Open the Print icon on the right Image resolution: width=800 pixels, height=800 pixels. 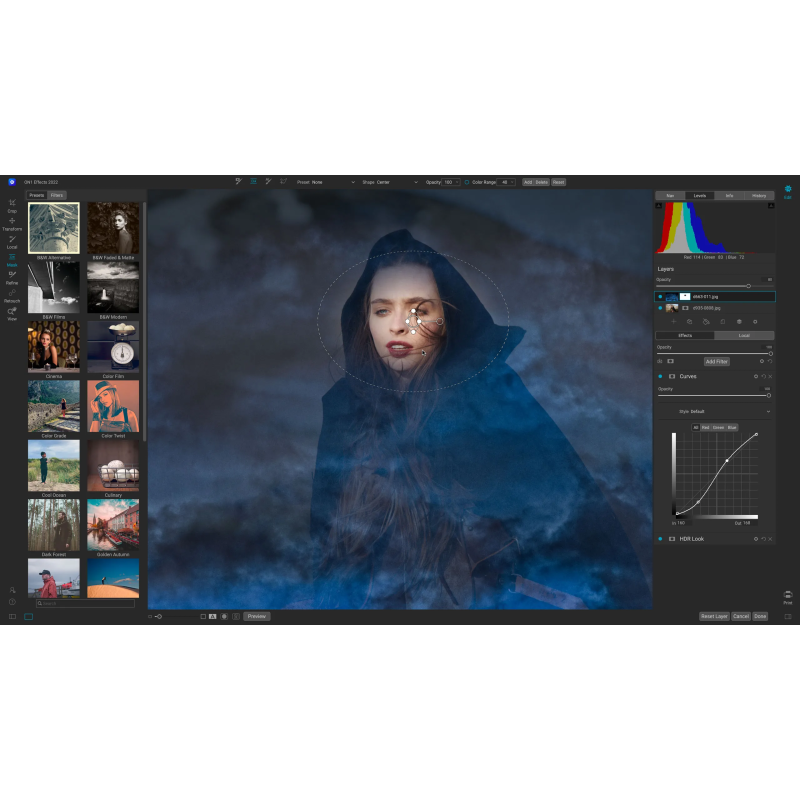[x=787, y=596]
